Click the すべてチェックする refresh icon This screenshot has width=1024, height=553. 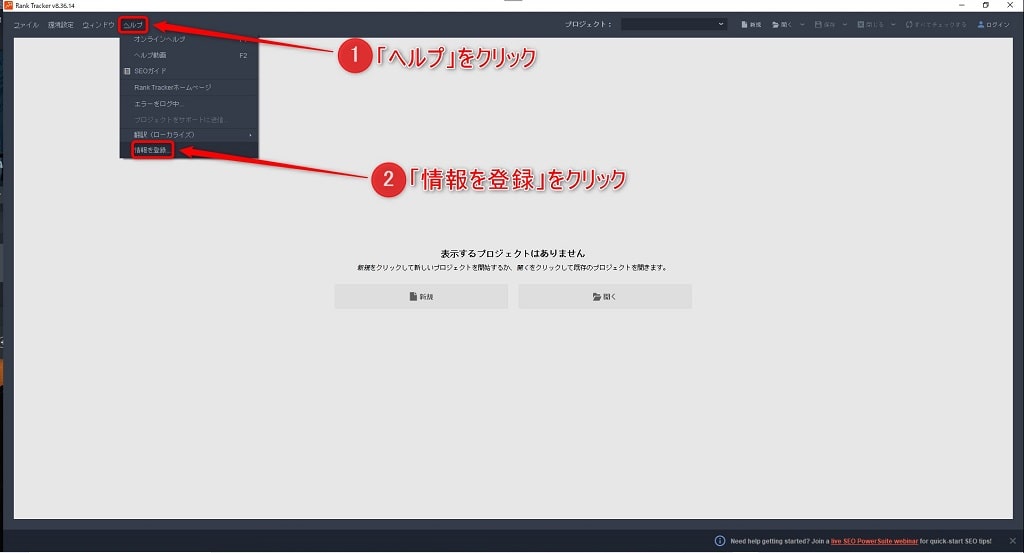[x=909, y=24]
